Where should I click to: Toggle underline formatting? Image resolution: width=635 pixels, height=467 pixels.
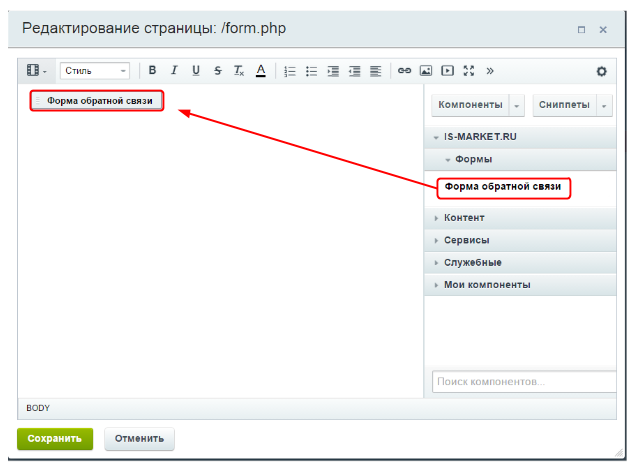195,71
